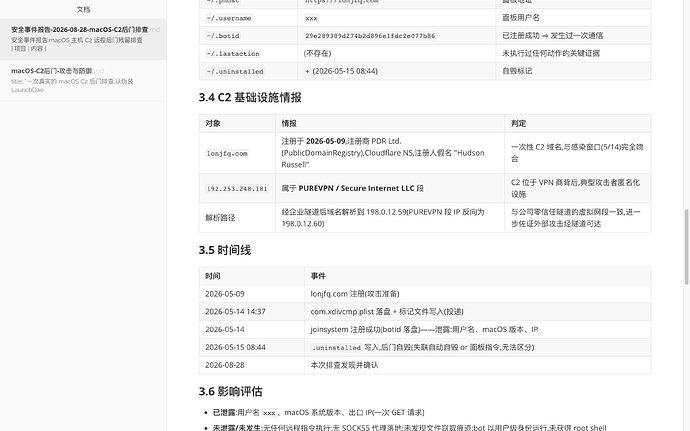Click the 已注册成功 → 发生过一次通信 cell

pyautogui.click(x=573, y=36)
